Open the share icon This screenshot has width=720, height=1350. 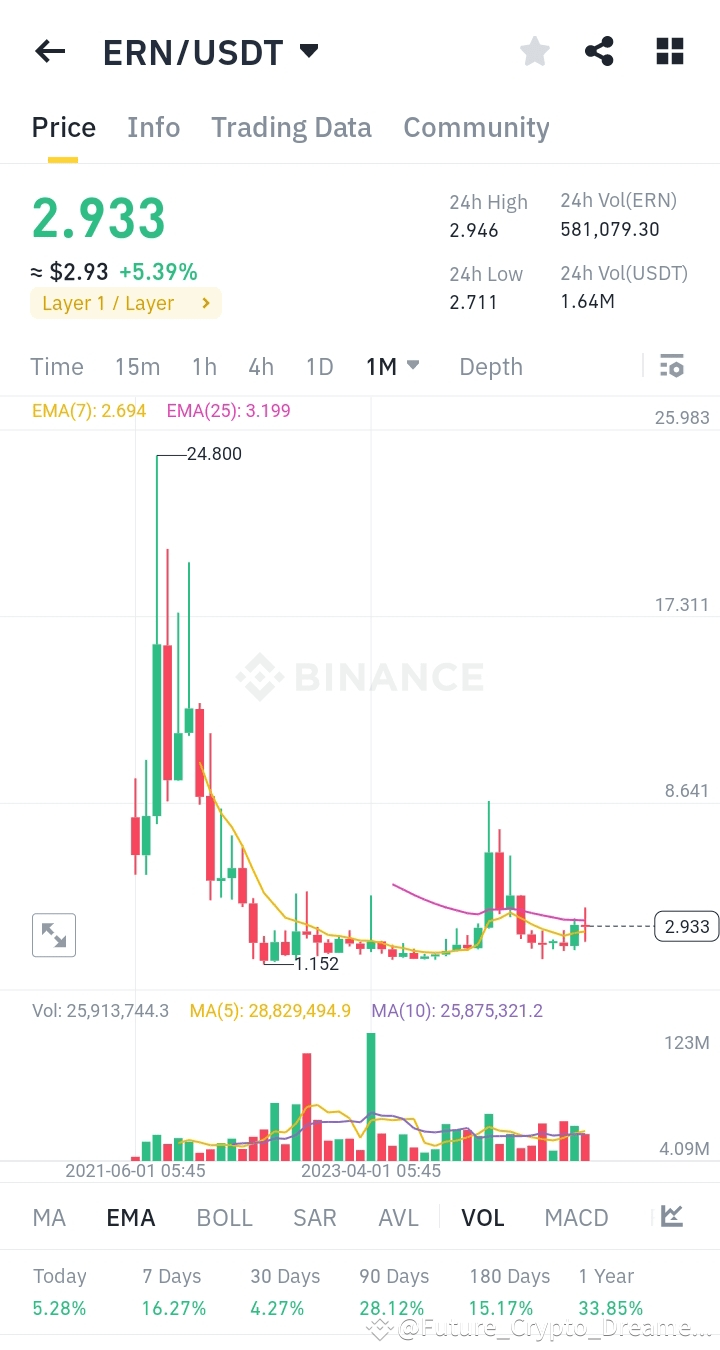599,52
